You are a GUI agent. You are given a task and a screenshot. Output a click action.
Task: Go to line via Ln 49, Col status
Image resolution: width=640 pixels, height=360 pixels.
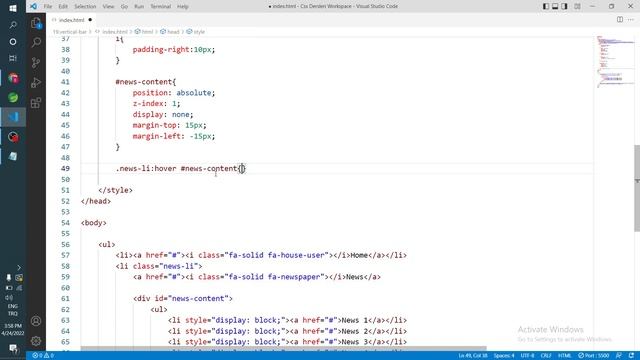coord(472,356)
